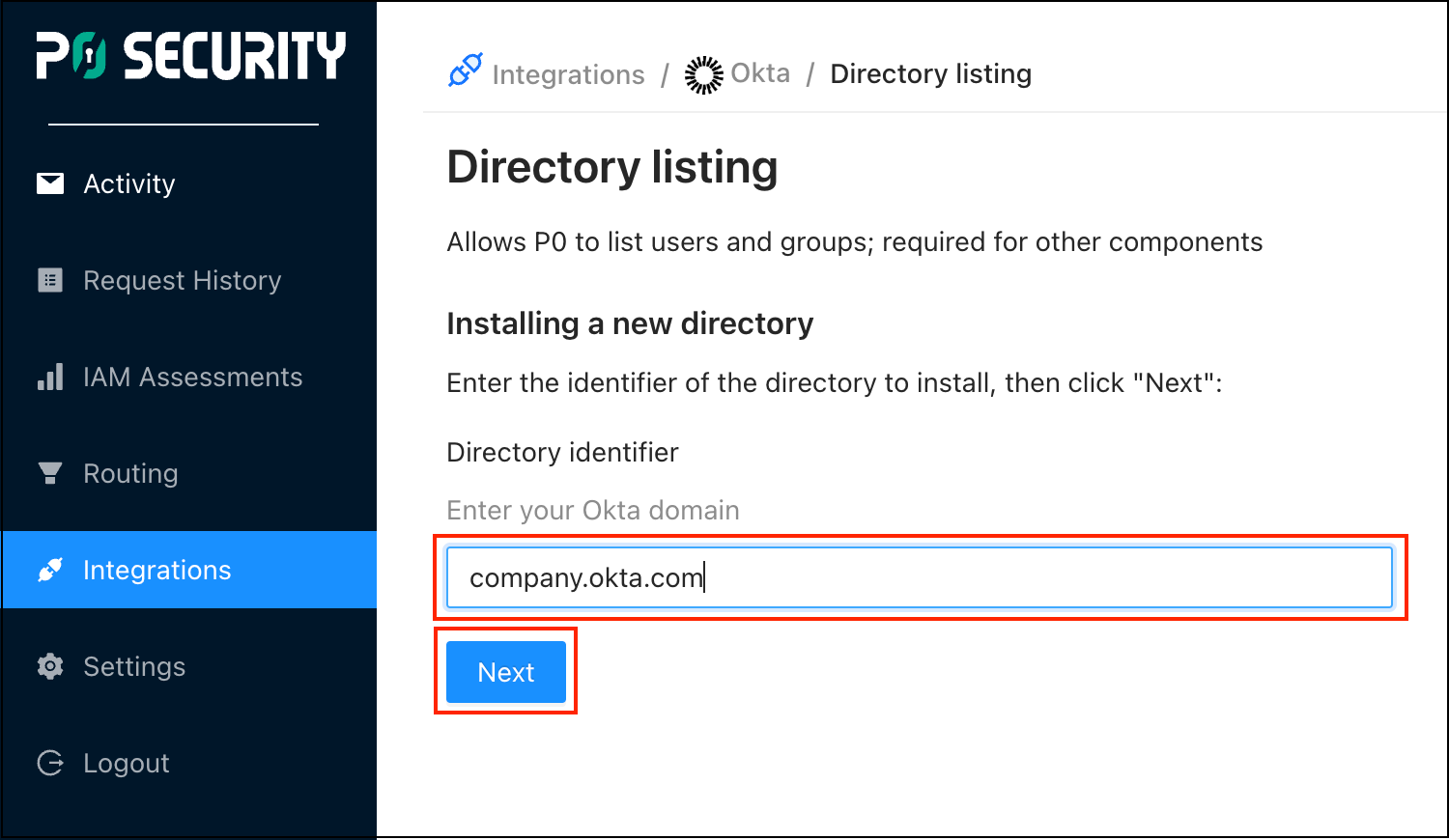Open the Activity page from the sidebar
The width and height of the screenshot is (1449, 840).
coord(128,183)
